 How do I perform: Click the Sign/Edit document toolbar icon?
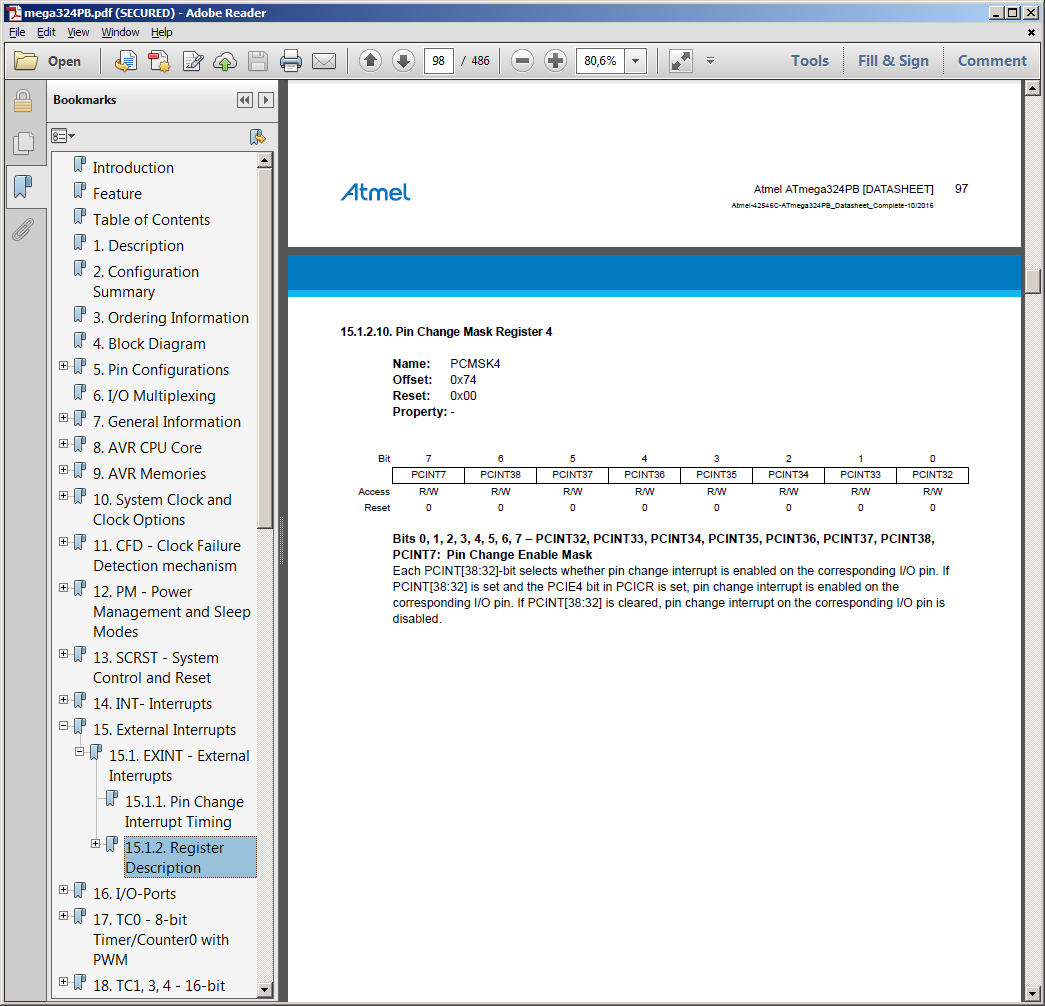click(193, 61)
